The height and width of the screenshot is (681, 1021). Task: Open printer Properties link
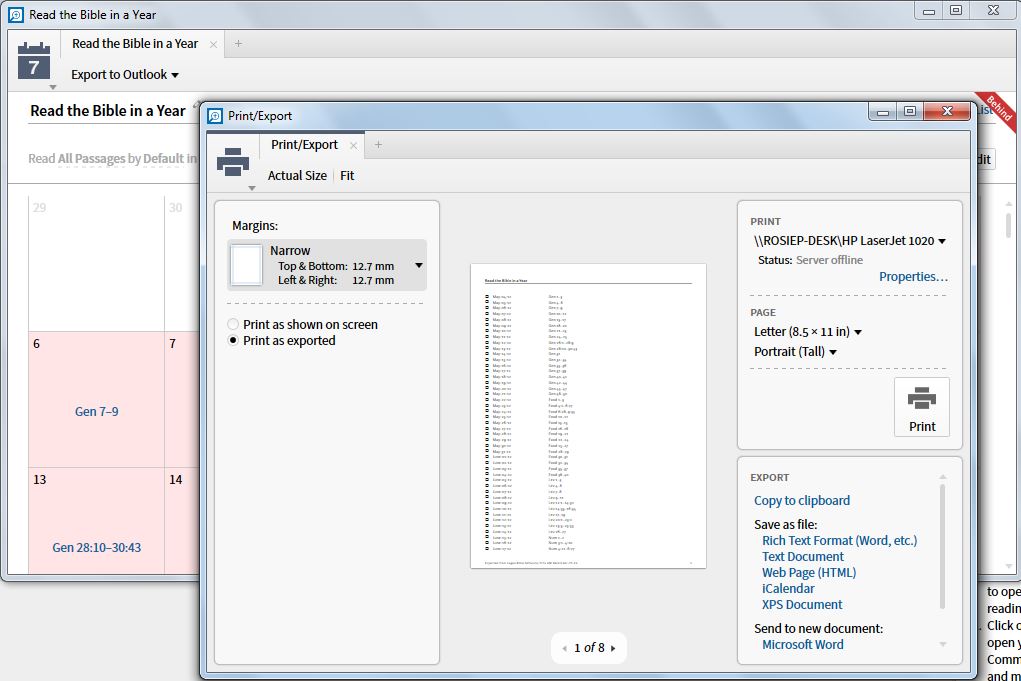tap(914, 277)
